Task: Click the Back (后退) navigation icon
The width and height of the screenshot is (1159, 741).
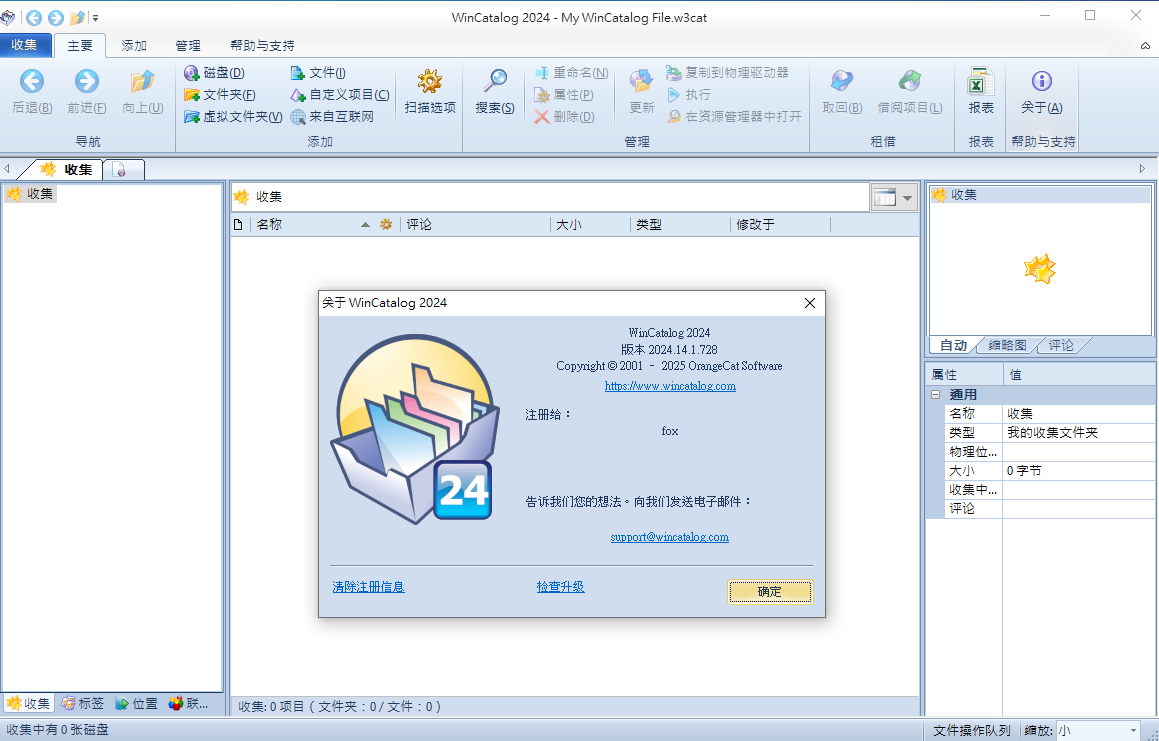Action: pyautogui.click(x=32, y=81)
